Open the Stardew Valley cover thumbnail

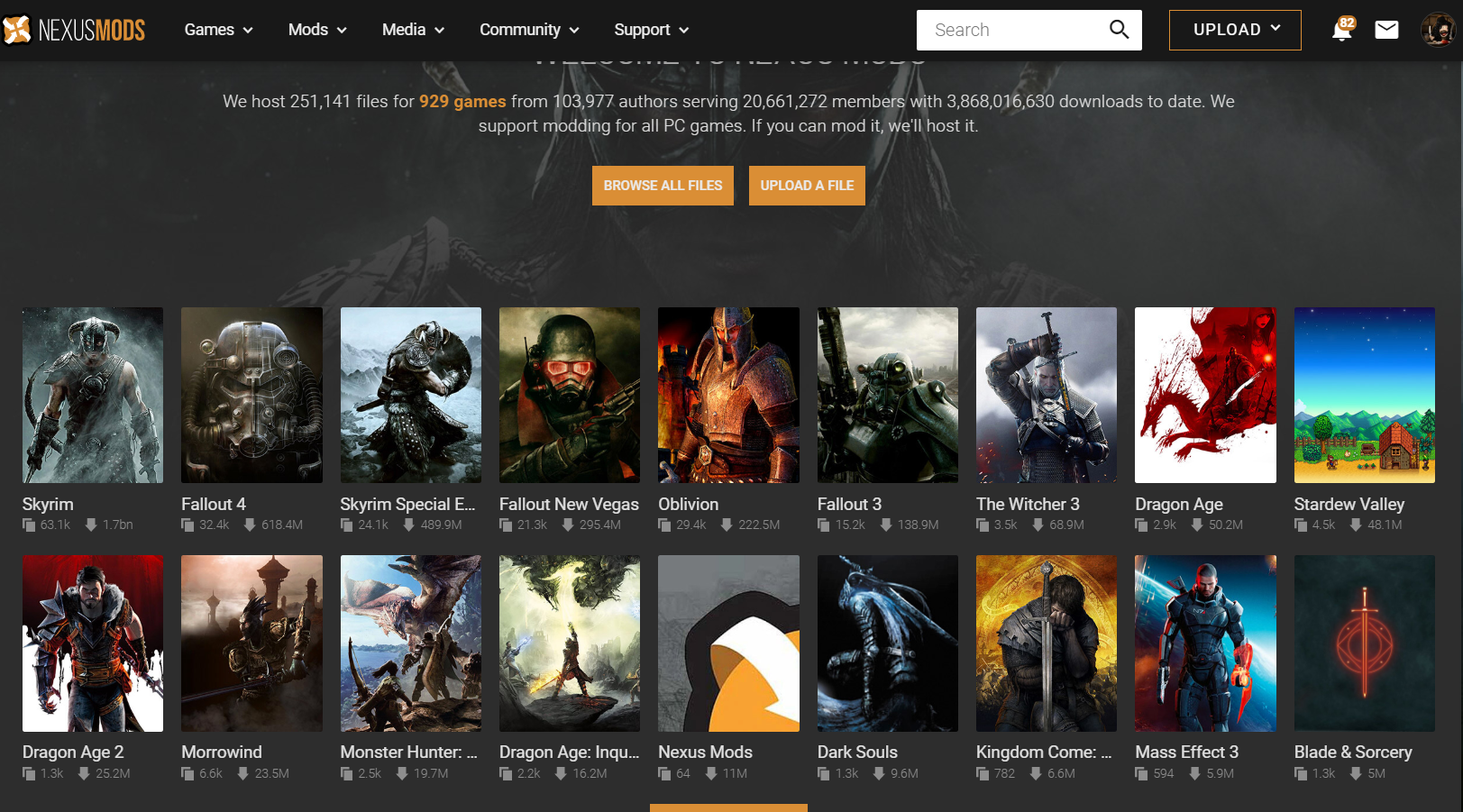point(1365,395)
